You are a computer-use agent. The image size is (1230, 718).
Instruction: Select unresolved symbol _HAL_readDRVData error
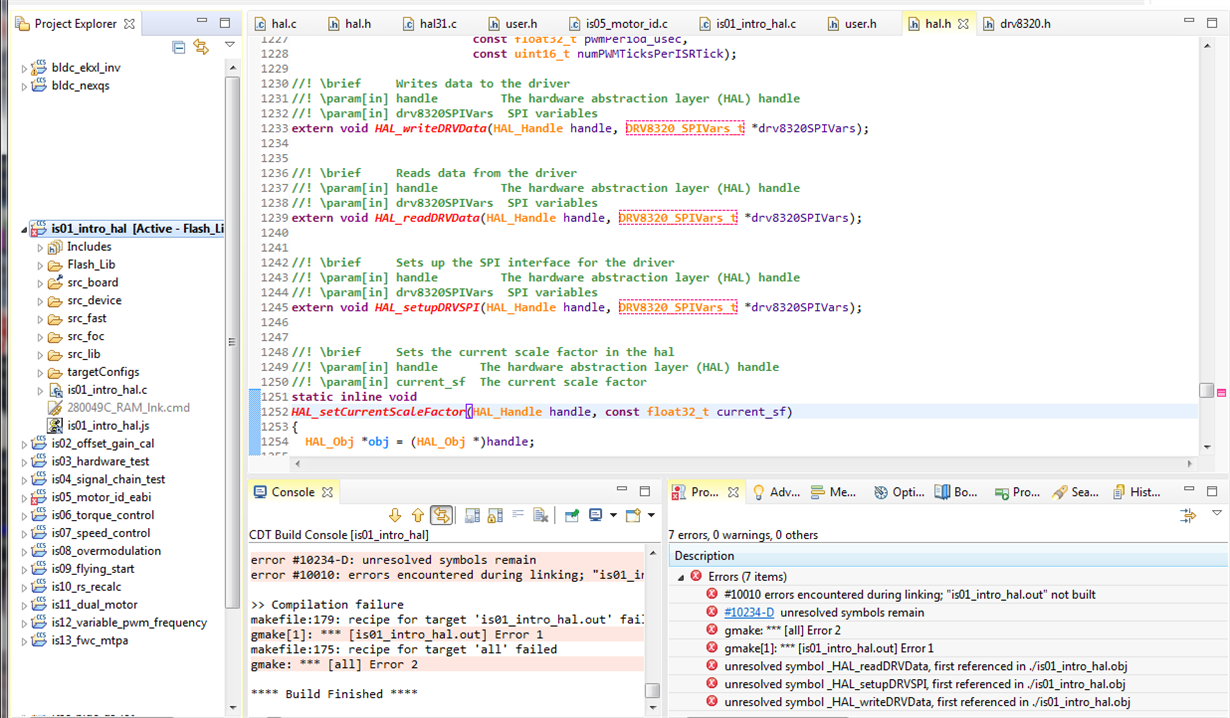(925, 666)
